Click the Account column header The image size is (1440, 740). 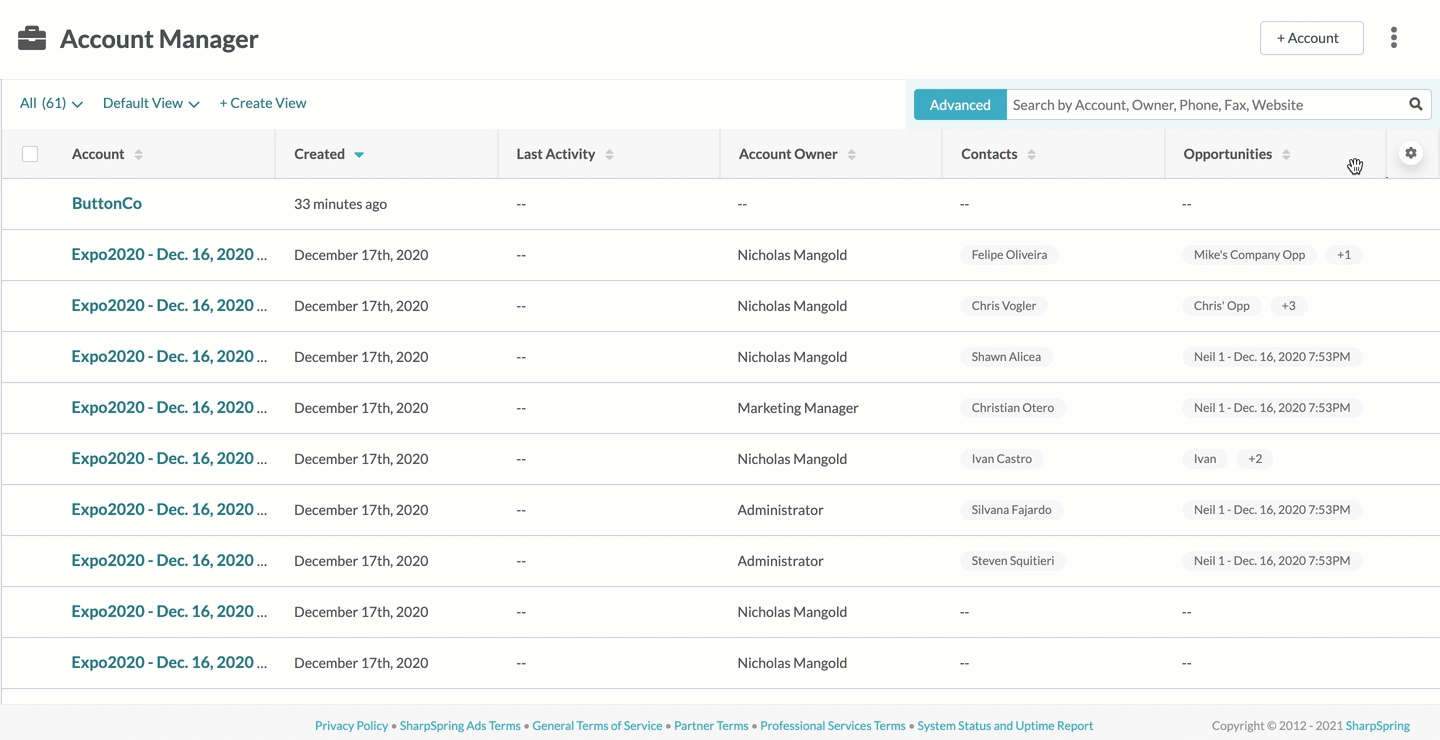pos(98,154)
